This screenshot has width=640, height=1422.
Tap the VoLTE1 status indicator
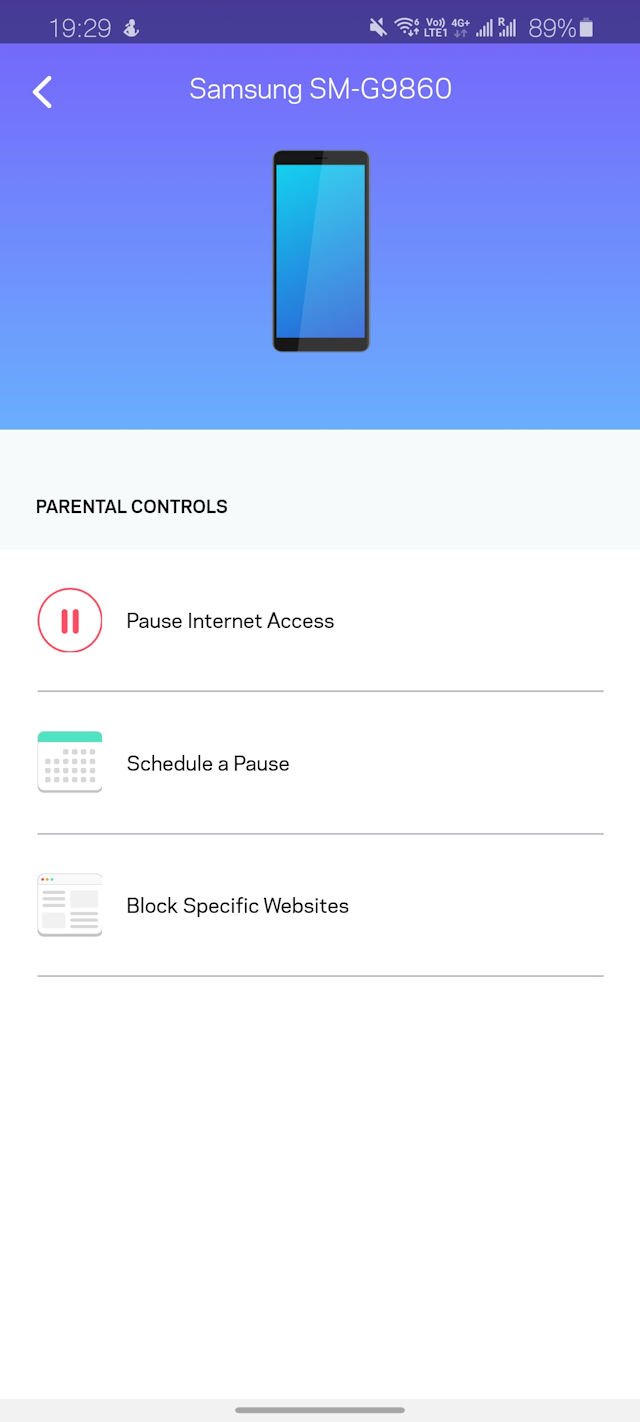click(x=435, y=28)
